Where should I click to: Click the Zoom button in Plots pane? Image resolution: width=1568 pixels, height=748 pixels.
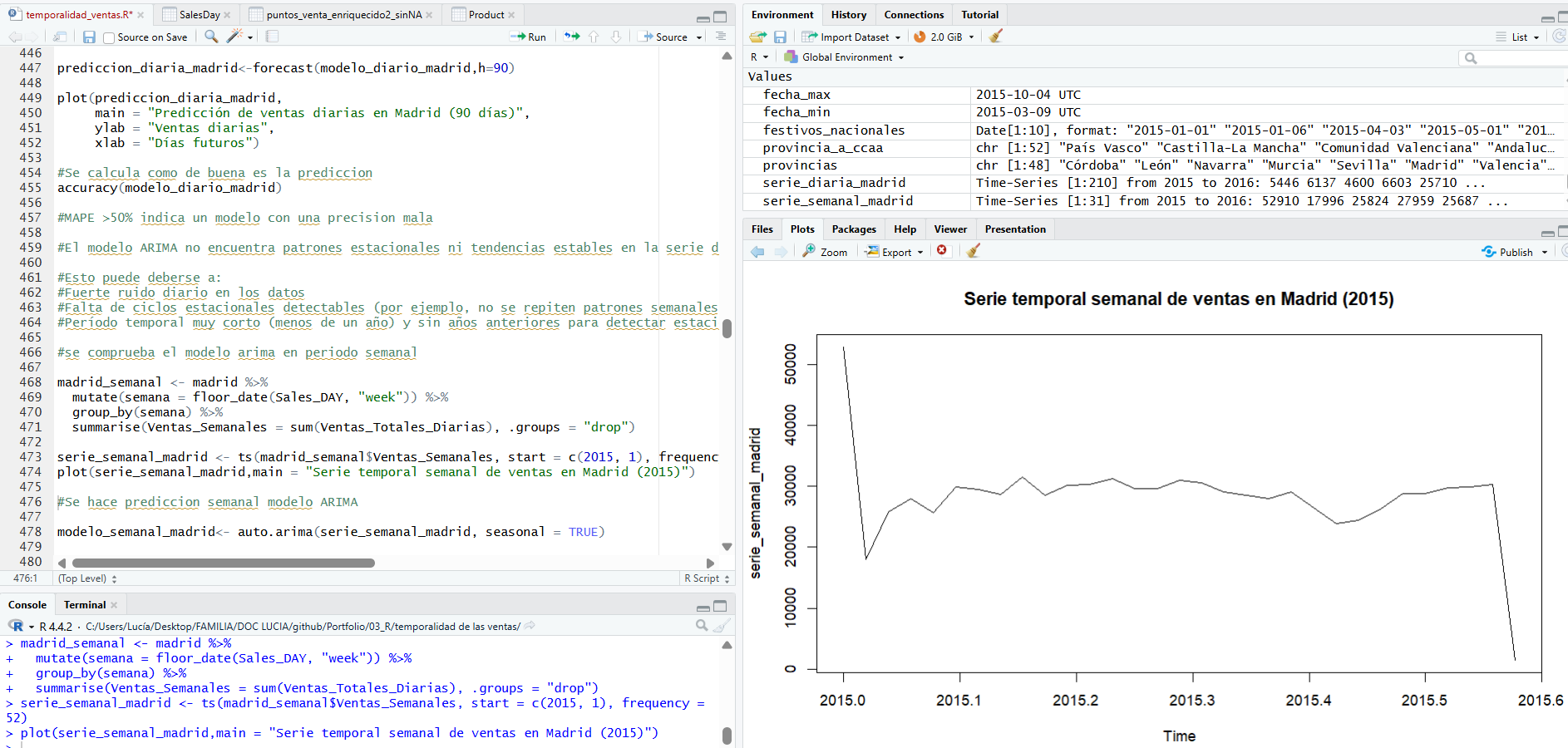pos(826,252)
